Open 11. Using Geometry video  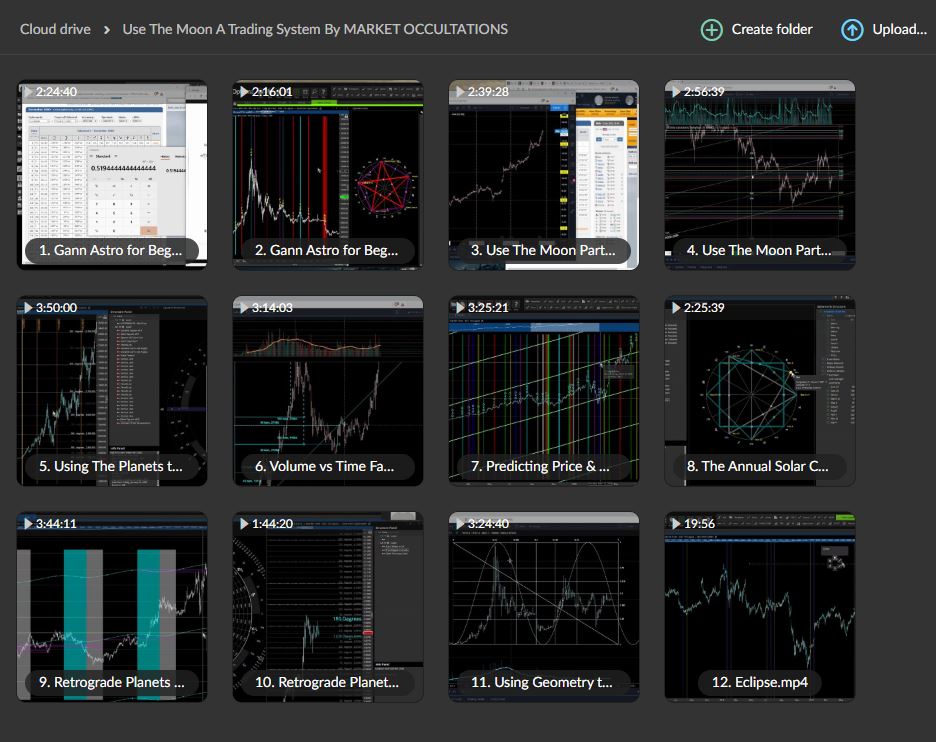(544, 606)
